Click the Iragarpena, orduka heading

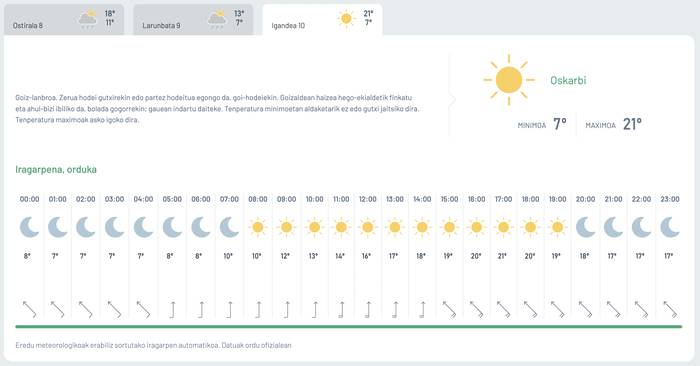click(56, 169)
